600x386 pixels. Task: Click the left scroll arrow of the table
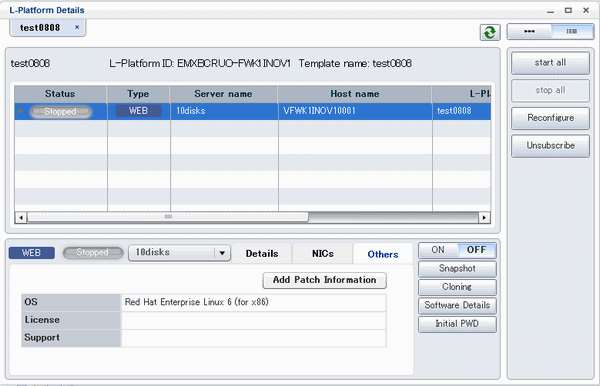pos(21,217)
